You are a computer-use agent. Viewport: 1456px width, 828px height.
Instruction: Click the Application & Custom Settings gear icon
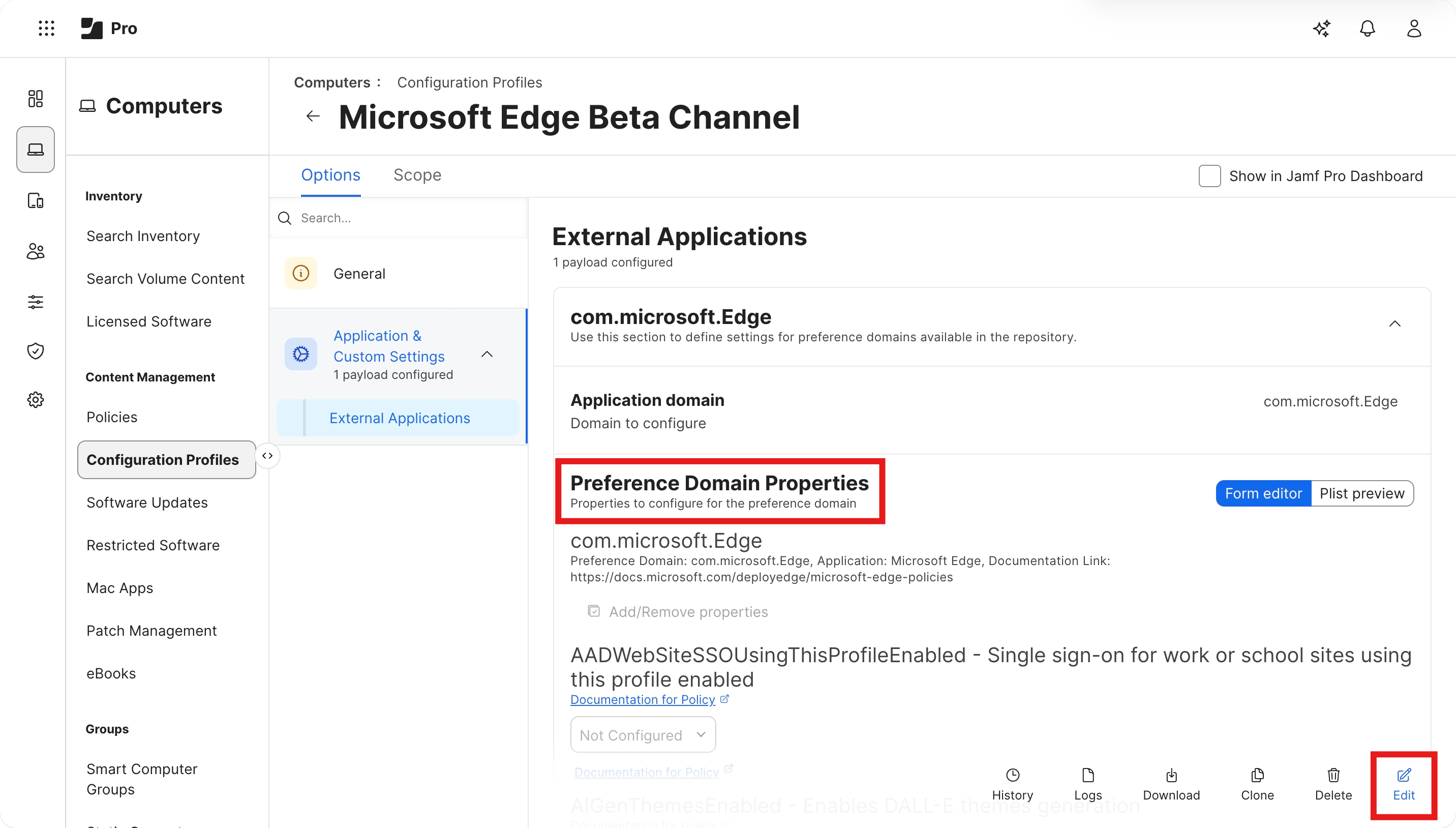coord(300,354)
